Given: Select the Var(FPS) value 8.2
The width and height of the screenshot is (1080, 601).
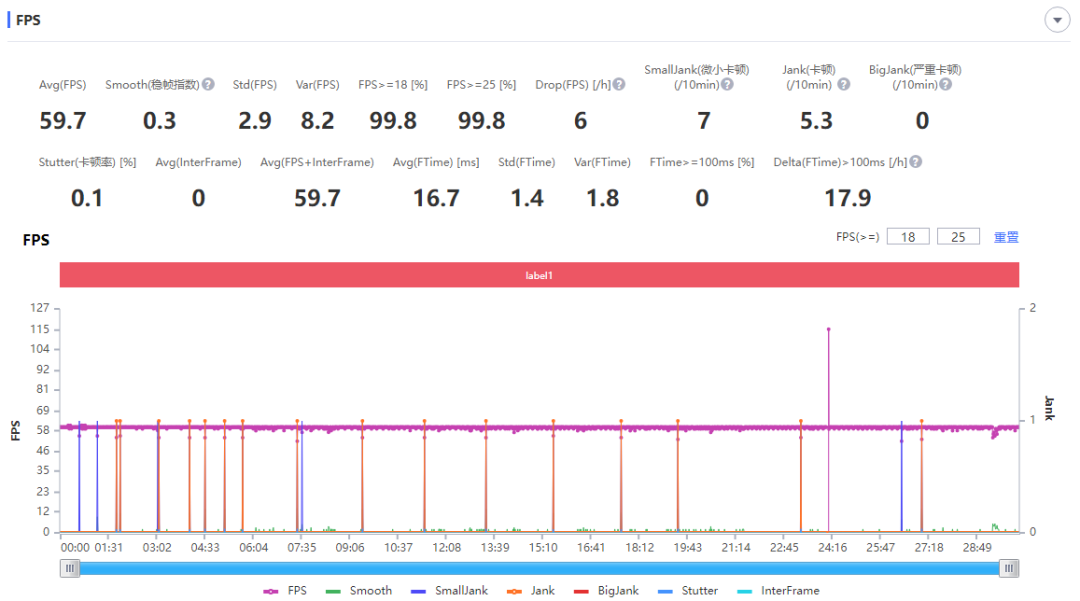Looking at the screenshot, I should point(318,121).
